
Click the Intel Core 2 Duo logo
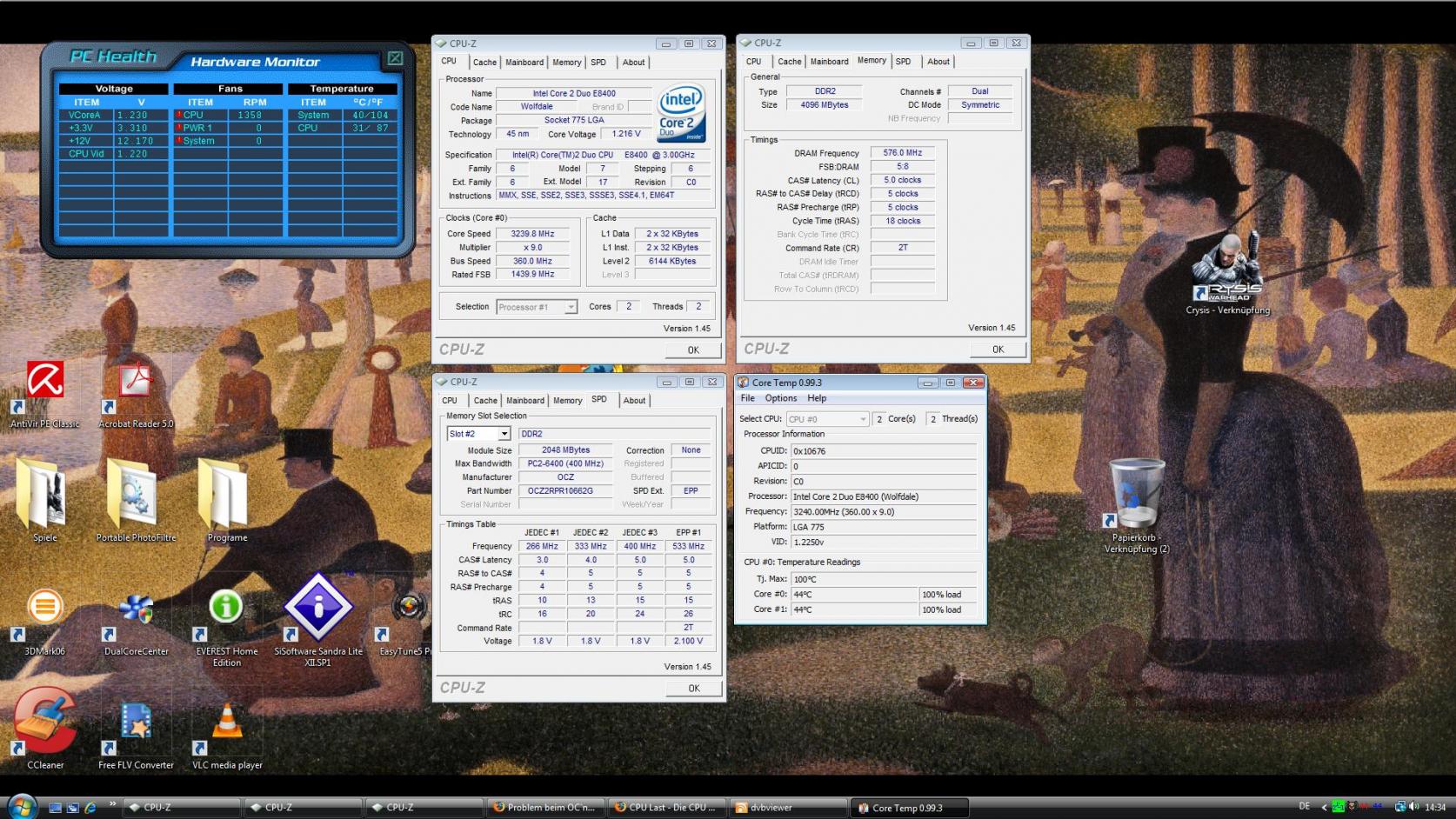point(680,113)
